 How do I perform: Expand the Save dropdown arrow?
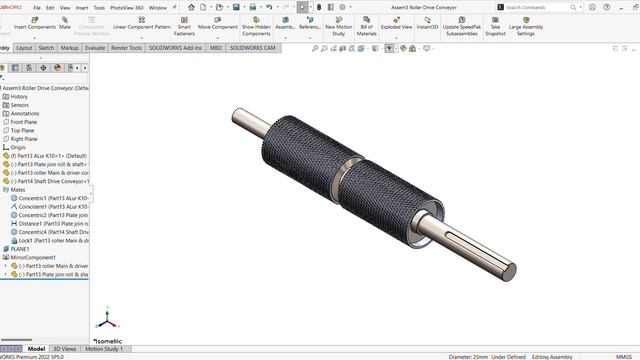244,7
